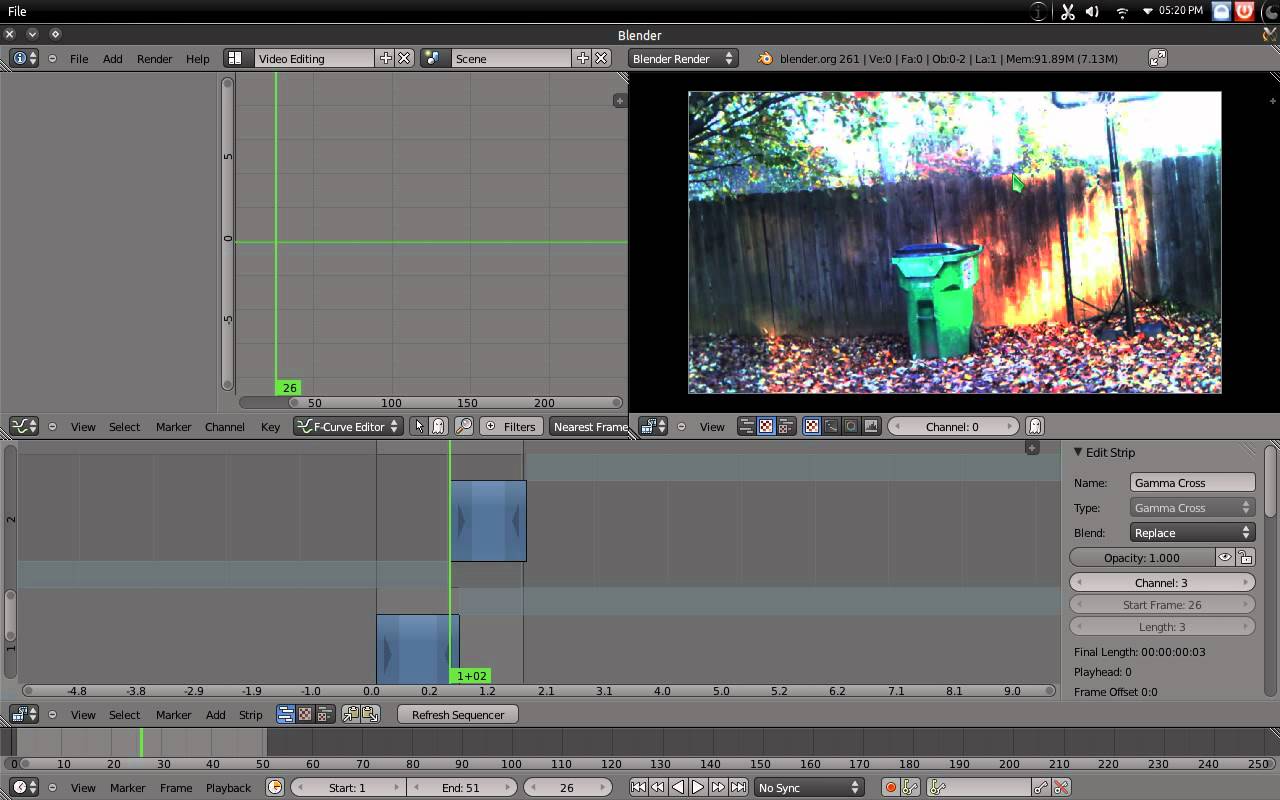Open the strip Type Gamma Cross dropdown

(1192, 508)
